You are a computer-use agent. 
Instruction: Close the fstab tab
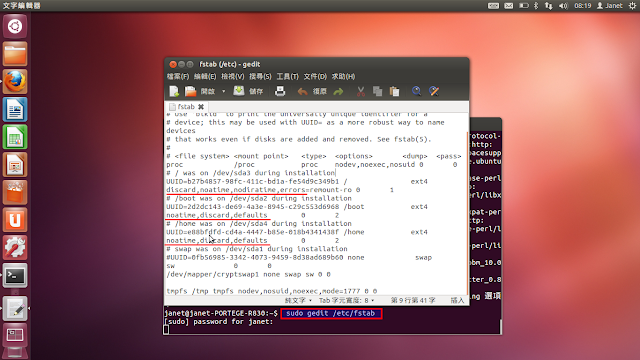201,107
